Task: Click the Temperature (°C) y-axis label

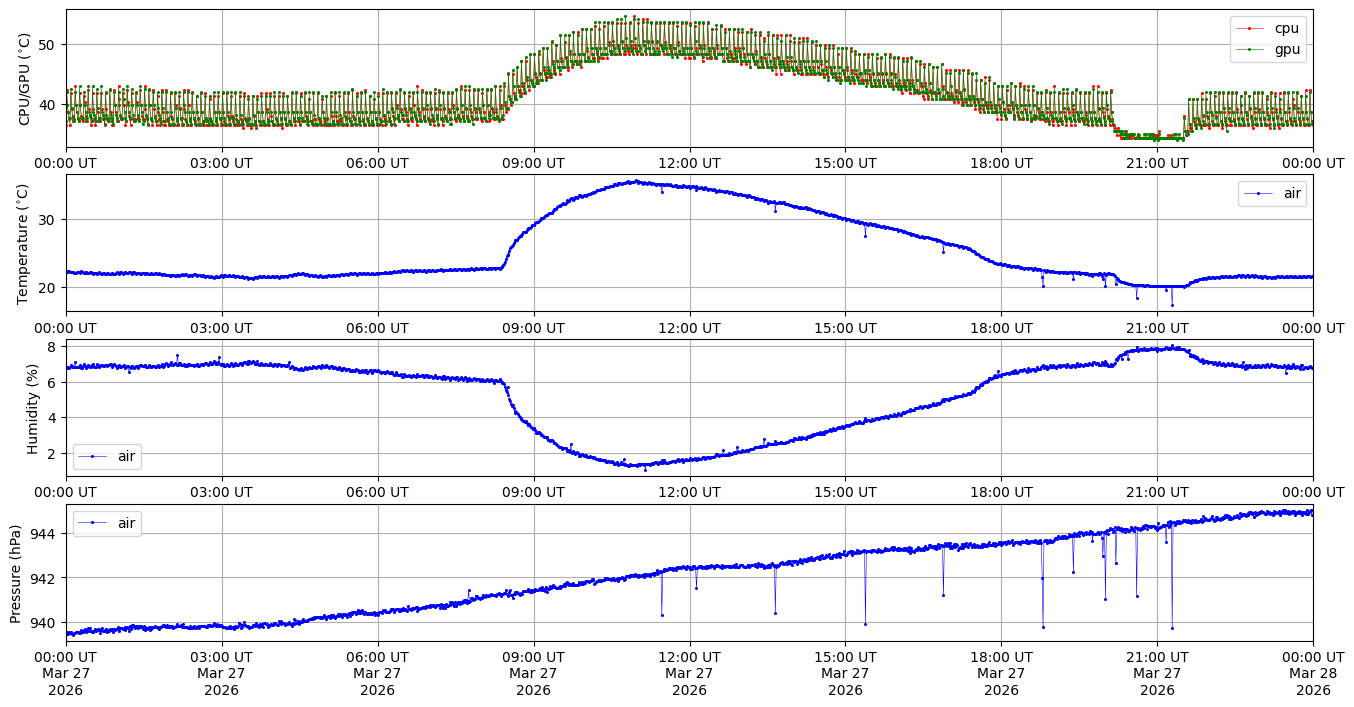Action: click(24, 243)
